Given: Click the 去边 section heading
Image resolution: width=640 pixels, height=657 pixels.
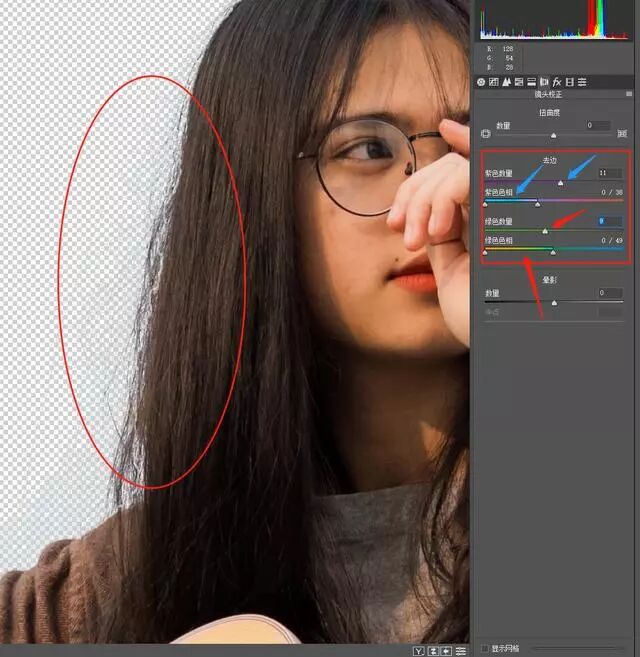Looking at the screenshot, I should point(549,160).
